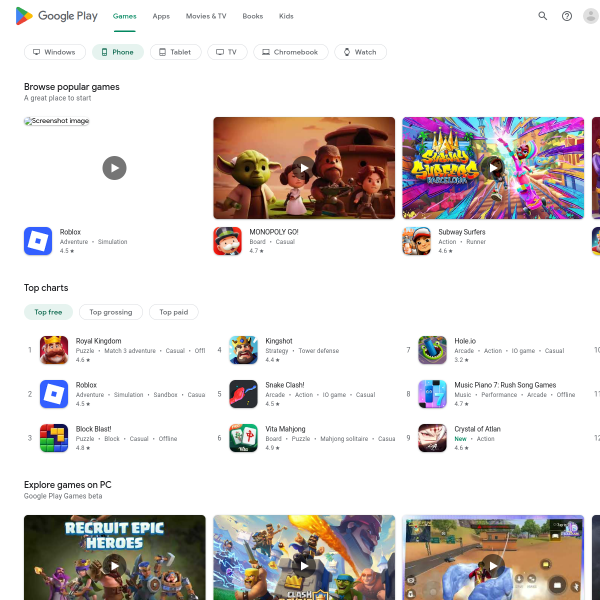Screen dimensions: 600x600
Task: Open Kingshot game icon
Action: 243,350
